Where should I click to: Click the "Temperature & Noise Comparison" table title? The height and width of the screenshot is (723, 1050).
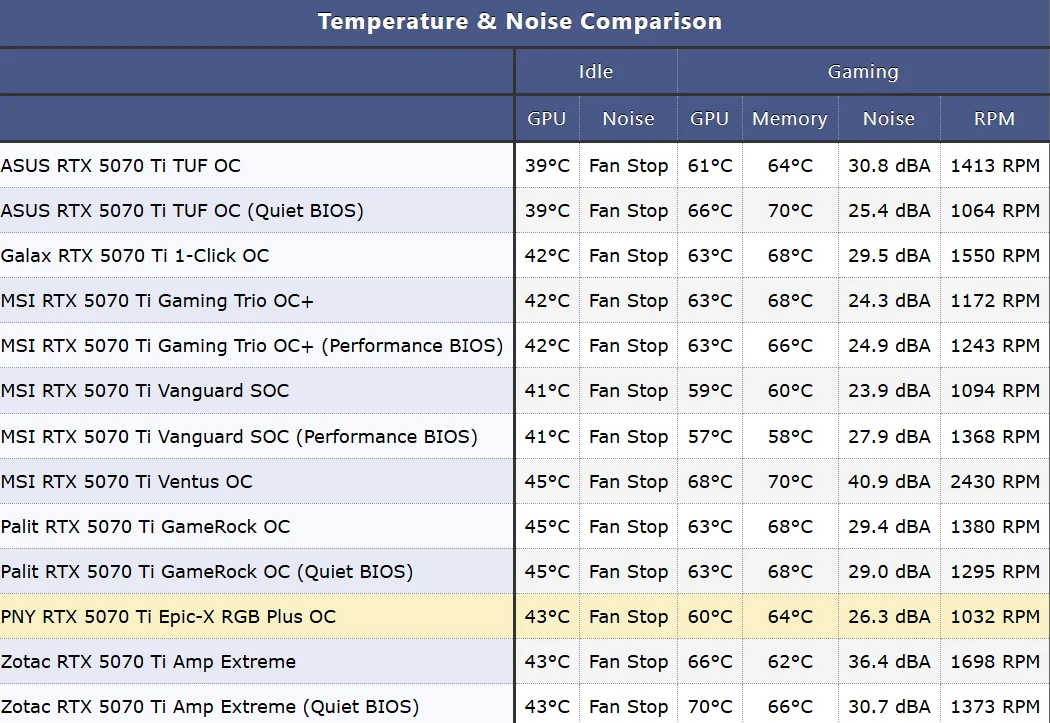[x=519, y=22]
